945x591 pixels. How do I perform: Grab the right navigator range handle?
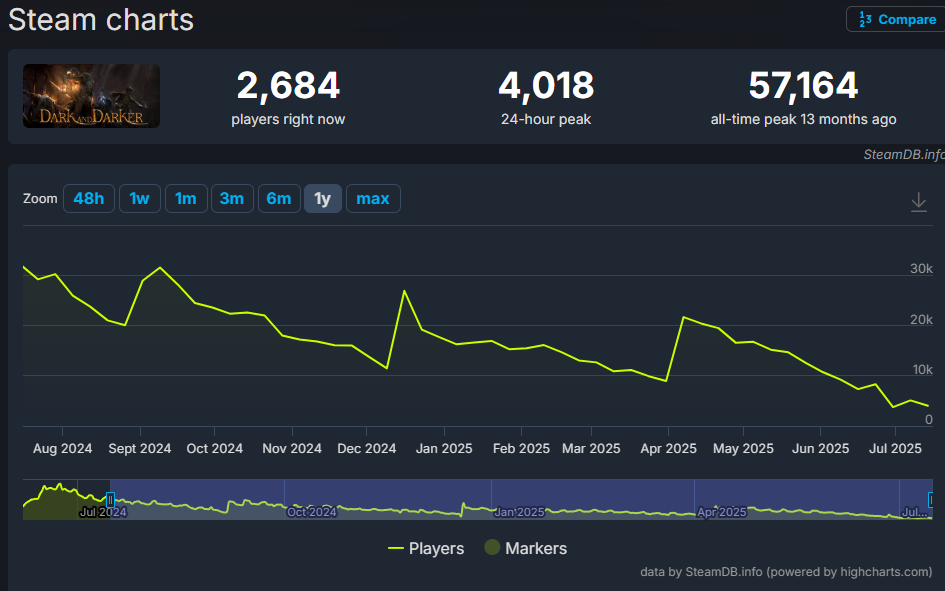coord(931,499)
